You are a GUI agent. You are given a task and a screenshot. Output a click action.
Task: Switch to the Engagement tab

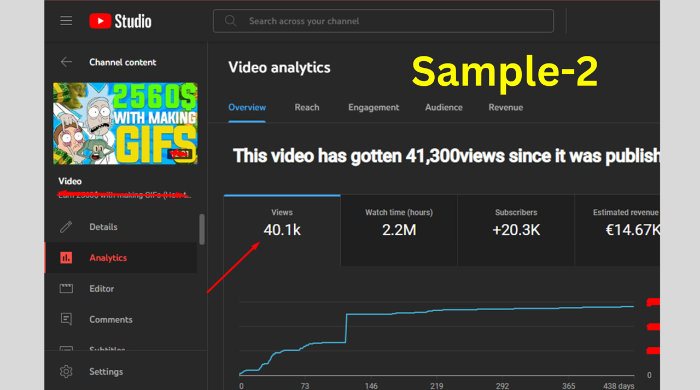click(x=374, y=108)
